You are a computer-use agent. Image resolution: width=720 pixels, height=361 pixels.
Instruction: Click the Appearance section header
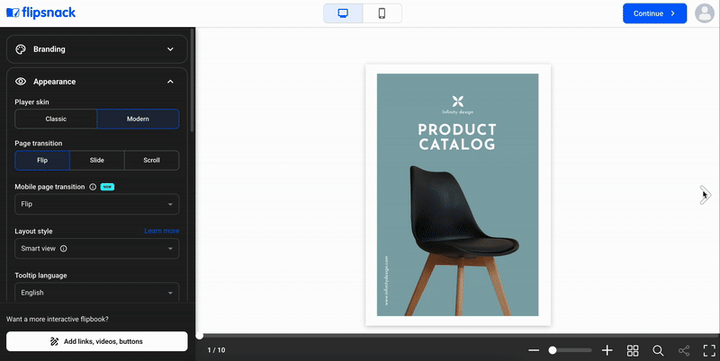[x=97, y=82]
